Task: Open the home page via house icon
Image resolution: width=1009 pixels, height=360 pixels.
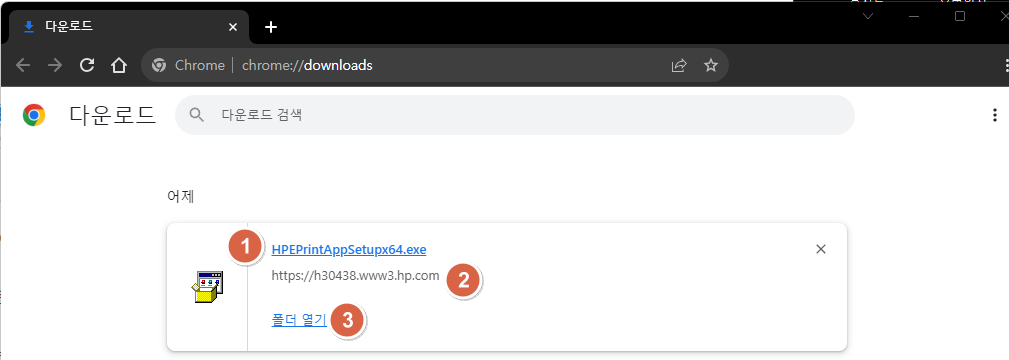Action: (x=118, y=65)
